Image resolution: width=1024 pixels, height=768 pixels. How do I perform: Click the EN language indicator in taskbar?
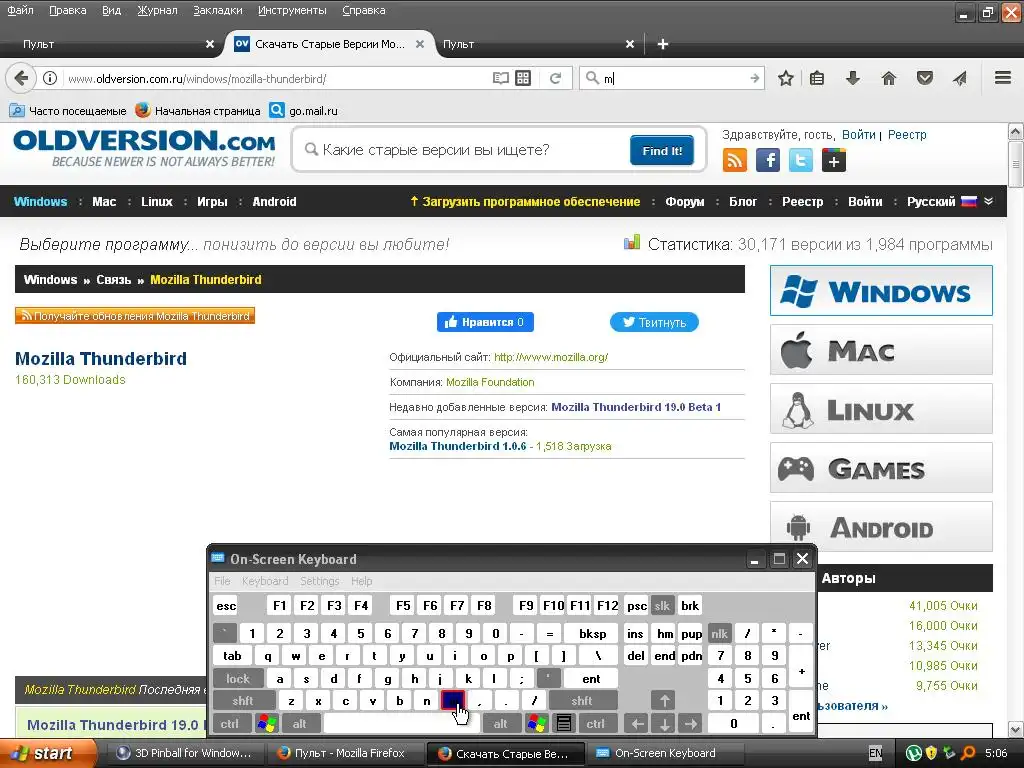click(875, 753)
